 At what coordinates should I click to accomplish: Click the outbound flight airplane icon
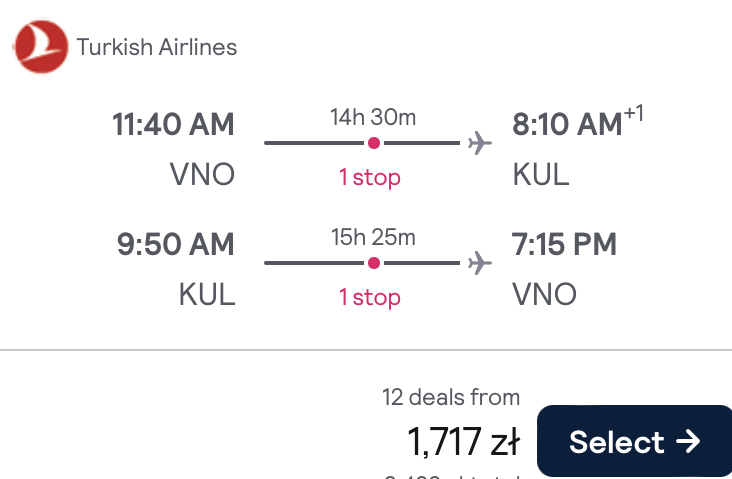pos(480,143)
